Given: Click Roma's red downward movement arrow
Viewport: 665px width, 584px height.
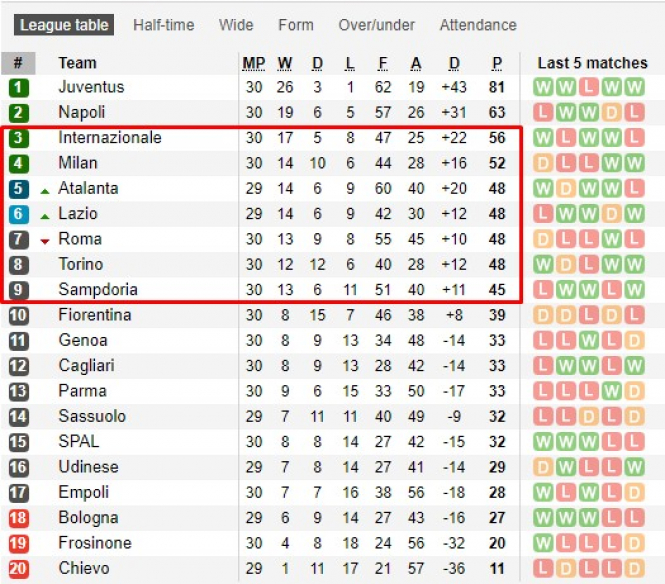Looking at the screenshot, I should [45, 241].
